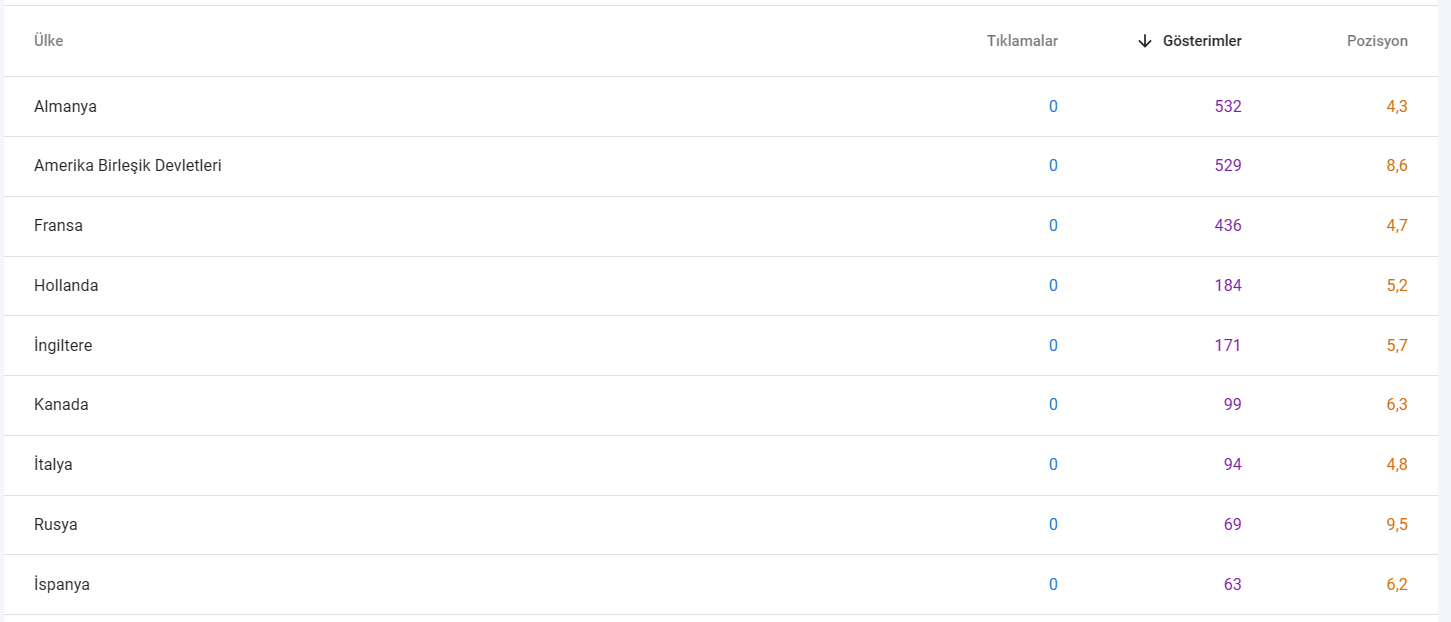Sort table by Gösterimler column header
The width and height of the screenshot is (1451, 622).
pyautogui.click(x=1202, y=41)
